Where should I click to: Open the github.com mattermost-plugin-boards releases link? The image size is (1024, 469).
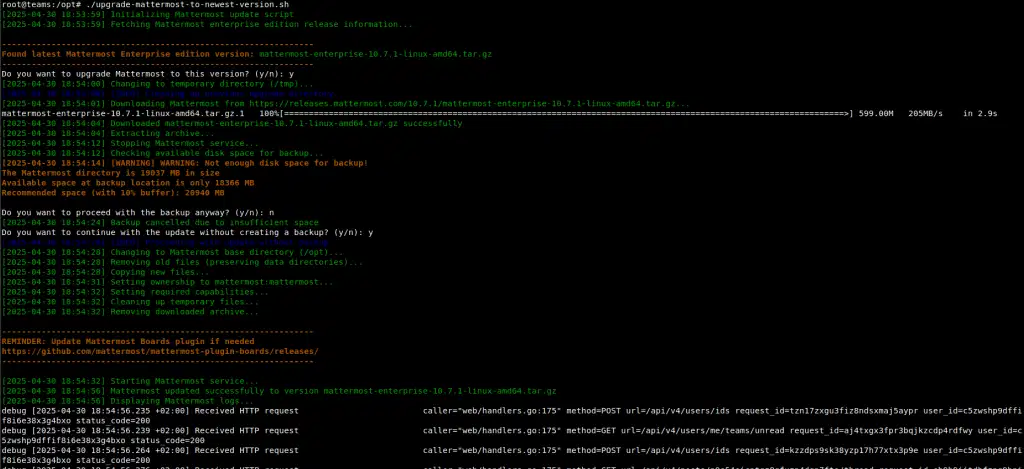pos(160,351)
